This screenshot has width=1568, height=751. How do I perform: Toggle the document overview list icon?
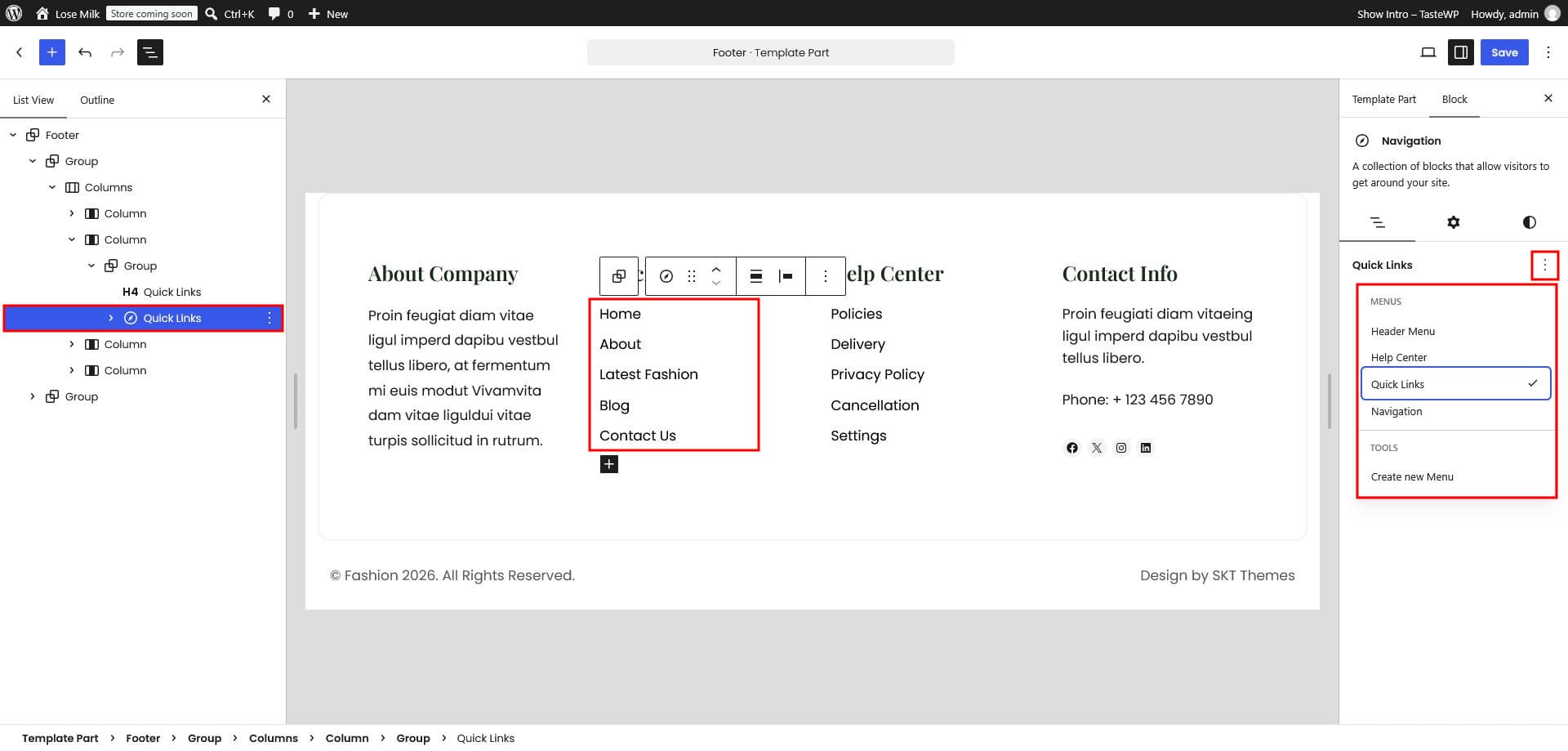[x=150, y=52]
